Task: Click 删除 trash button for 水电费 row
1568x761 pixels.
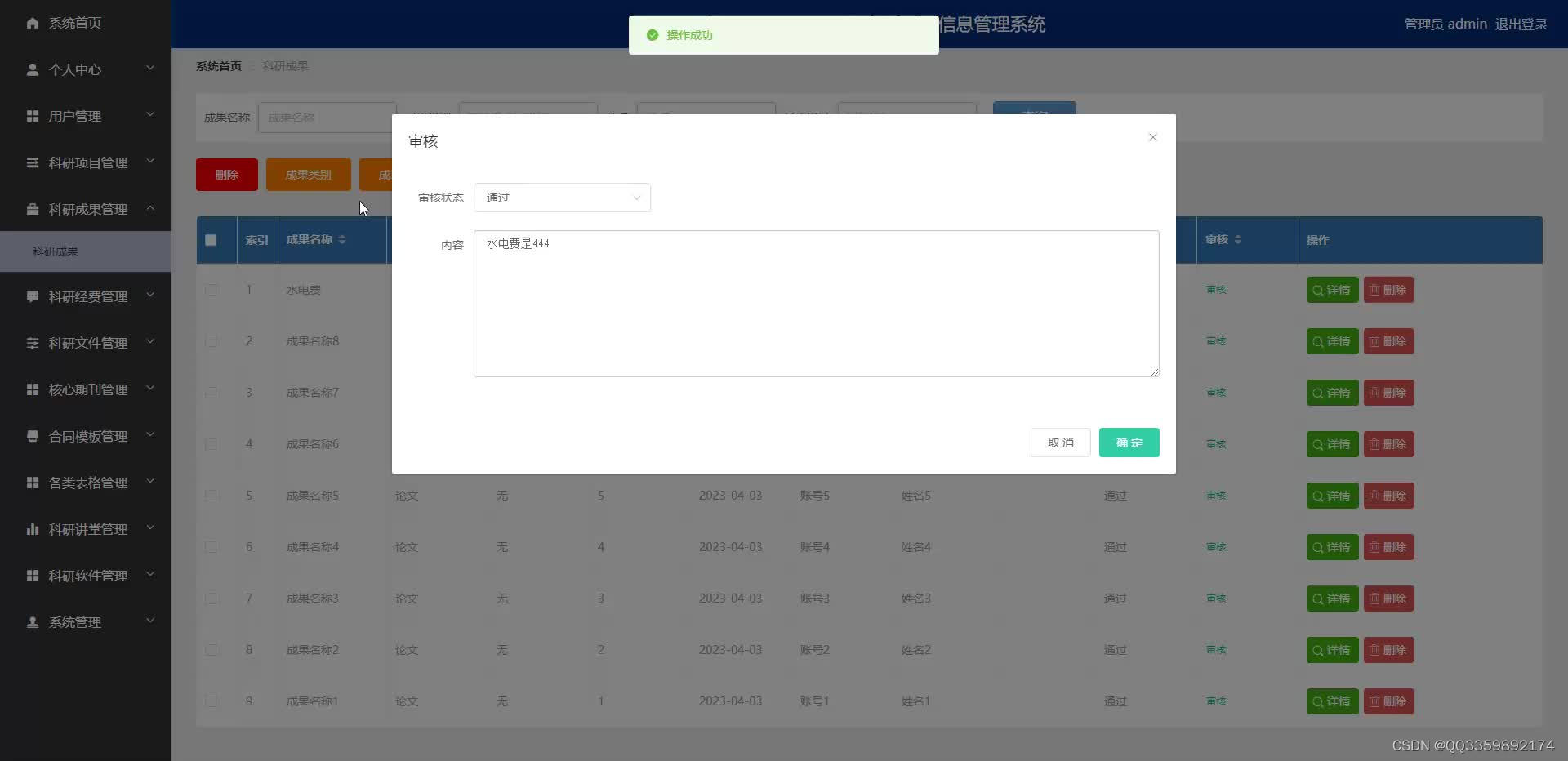Action: (x=1388, y=290)
